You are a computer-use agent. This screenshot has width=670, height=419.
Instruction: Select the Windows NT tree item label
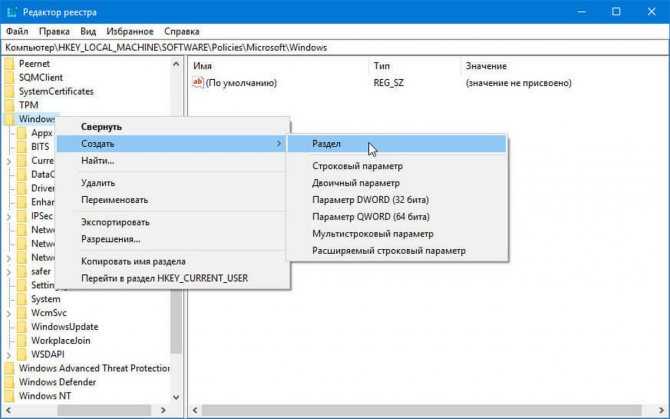(45, 396)
